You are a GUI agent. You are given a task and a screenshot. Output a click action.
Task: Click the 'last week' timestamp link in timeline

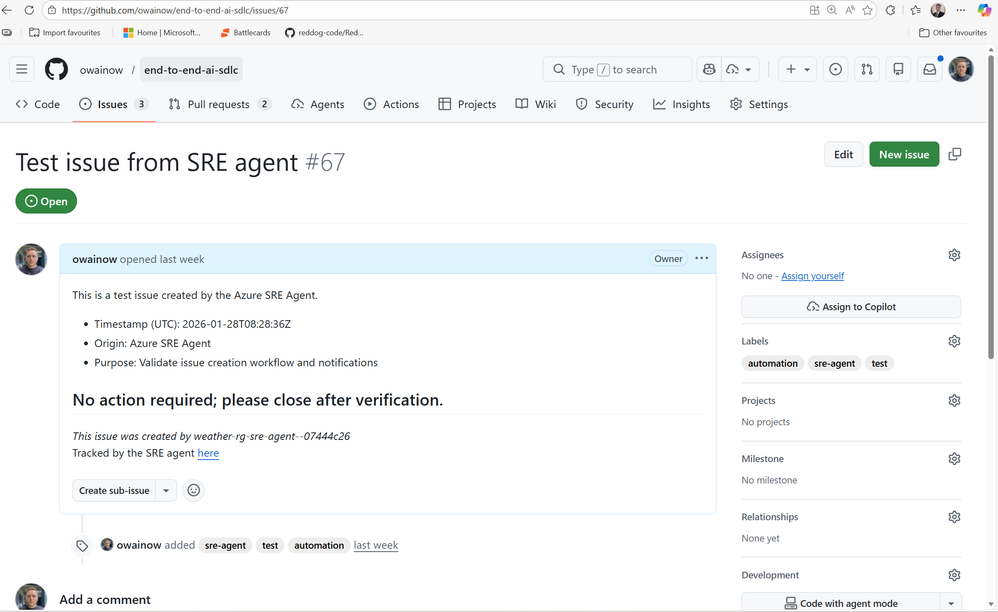[x=376, y=545]
